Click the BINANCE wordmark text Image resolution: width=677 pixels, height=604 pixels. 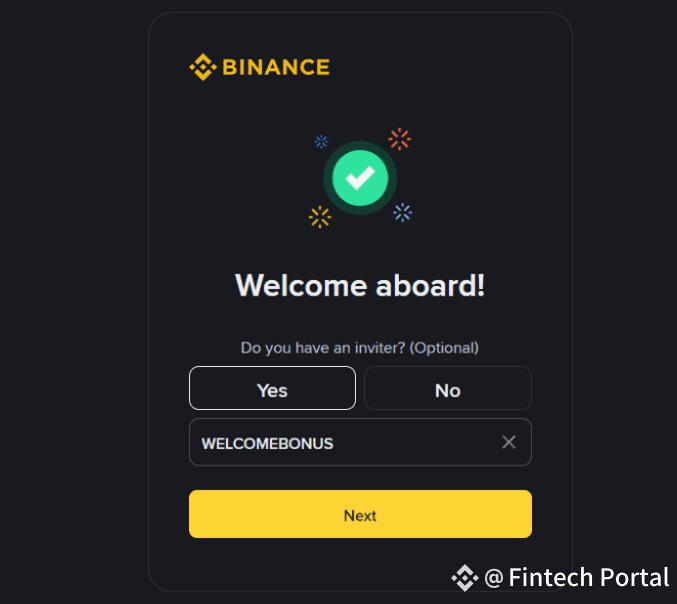pos(275,68)
